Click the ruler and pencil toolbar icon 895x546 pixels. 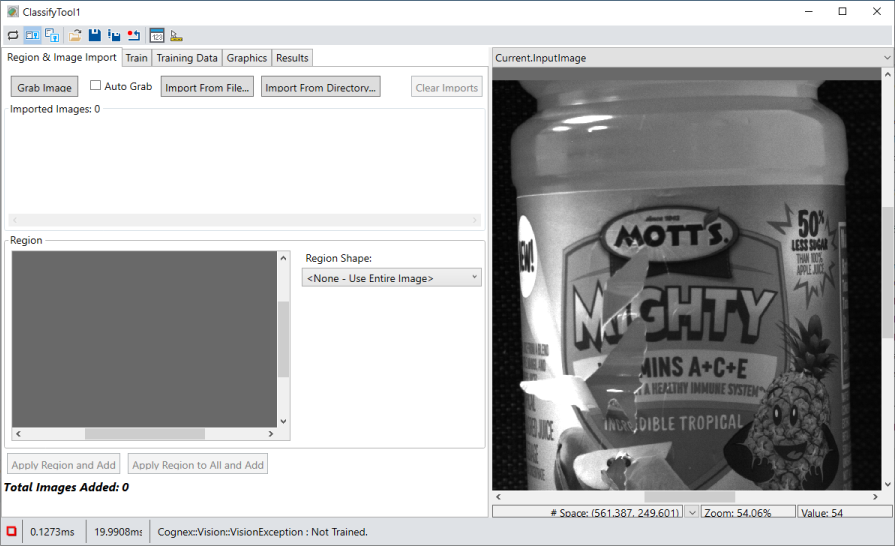coord(176,35)
